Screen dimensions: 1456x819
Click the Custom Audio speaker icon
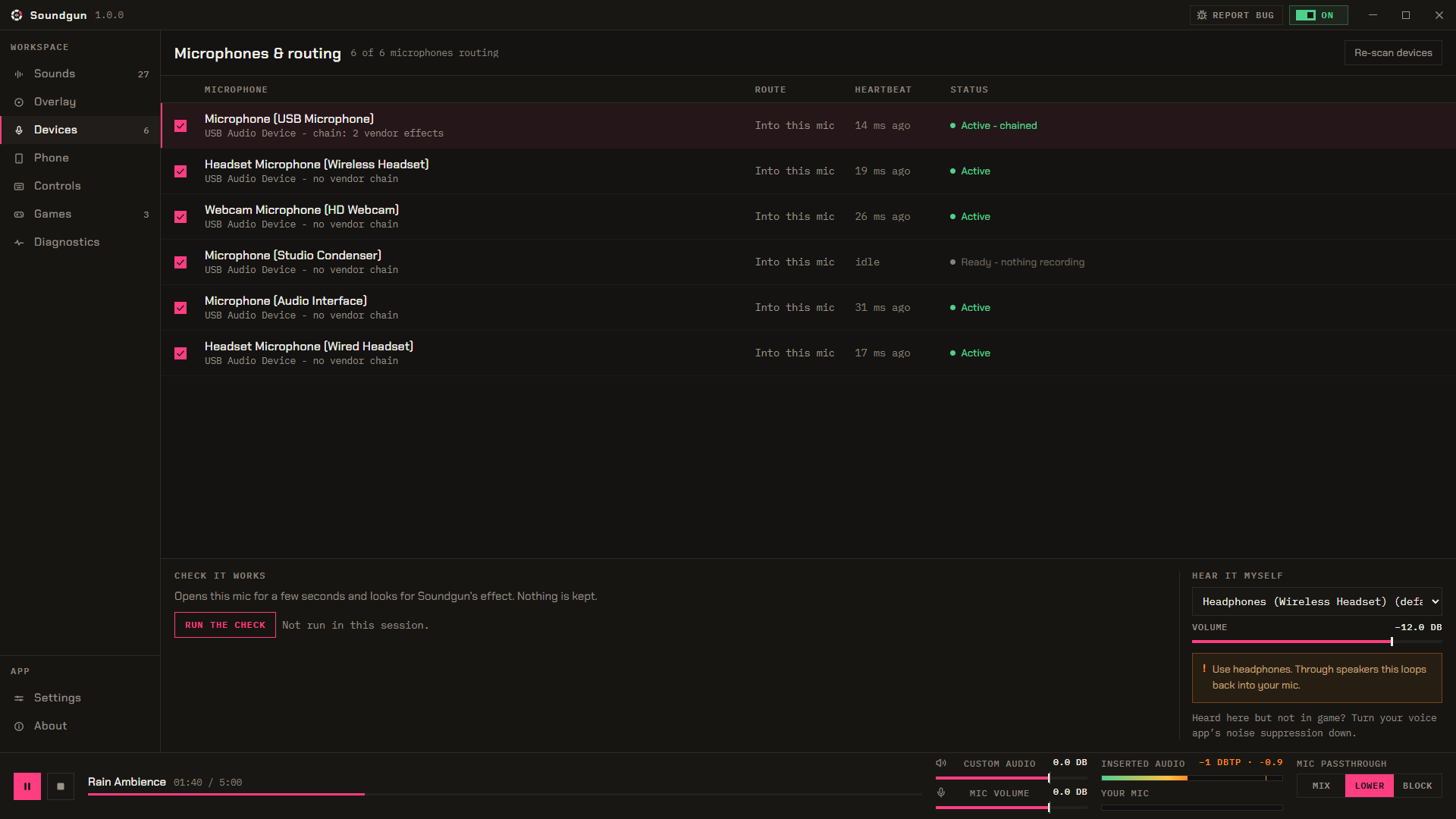click(x=941, y=763)
